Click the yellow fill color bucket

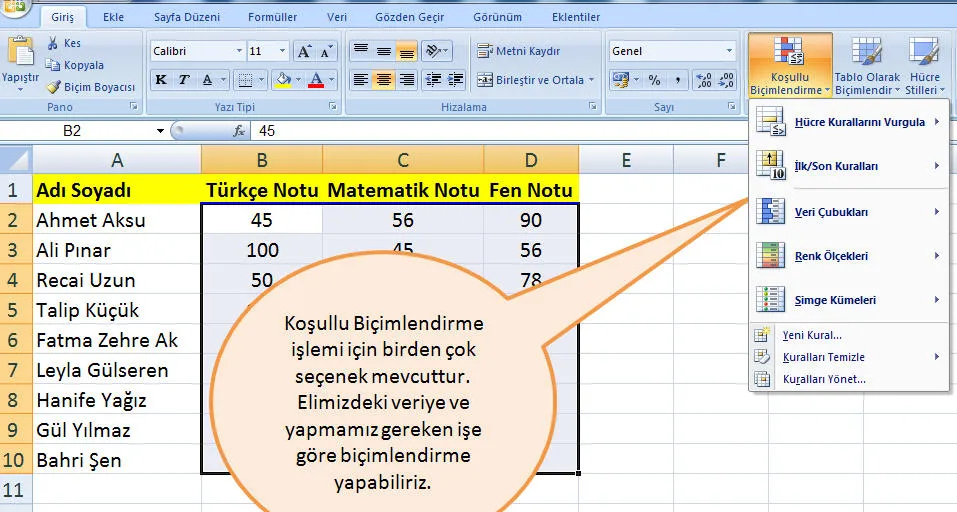click(x=282, y=80)
